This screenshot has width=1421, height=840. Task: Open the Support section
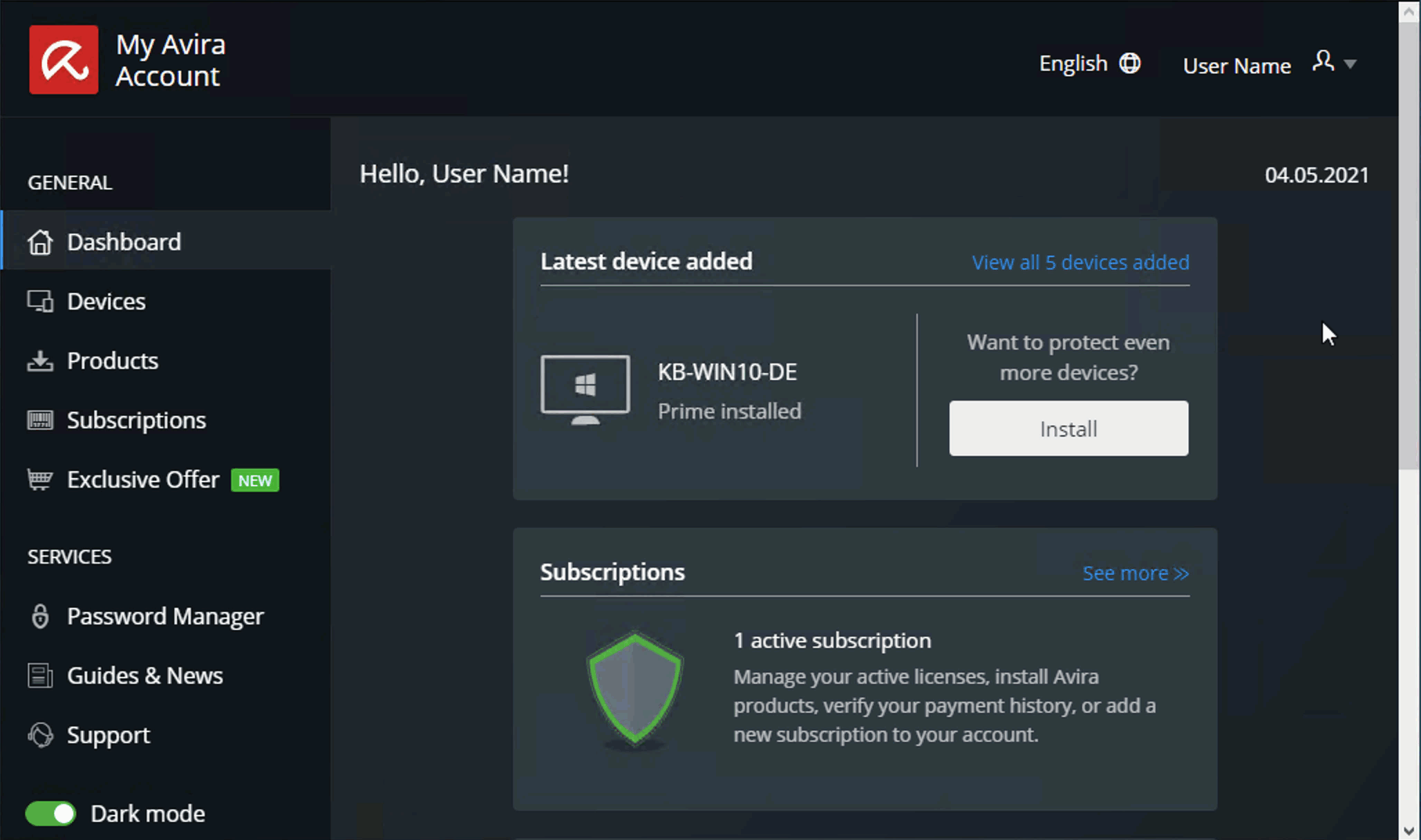[166, 735]
